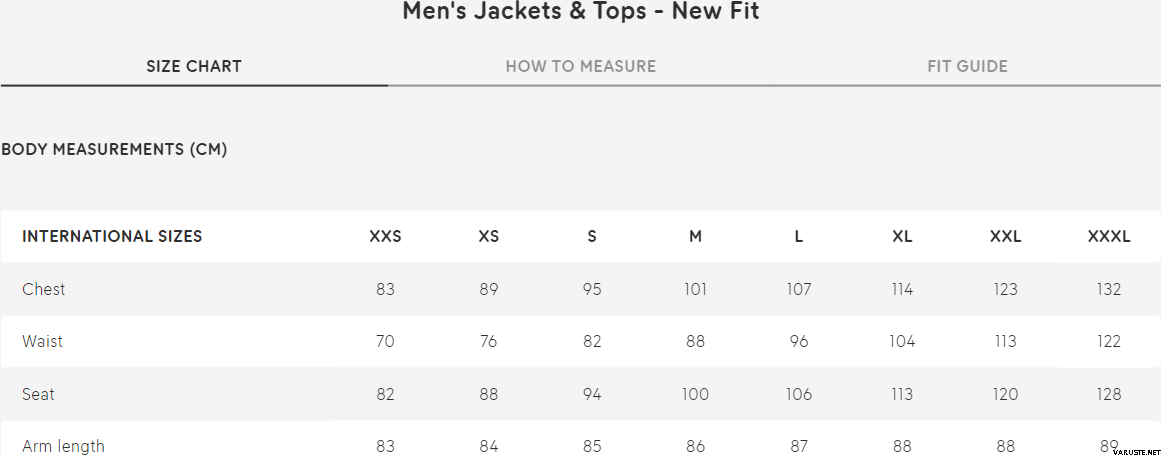This screenshot has width=1161, height=455.
Task: Select the L size column header
Action: point(799,237)
